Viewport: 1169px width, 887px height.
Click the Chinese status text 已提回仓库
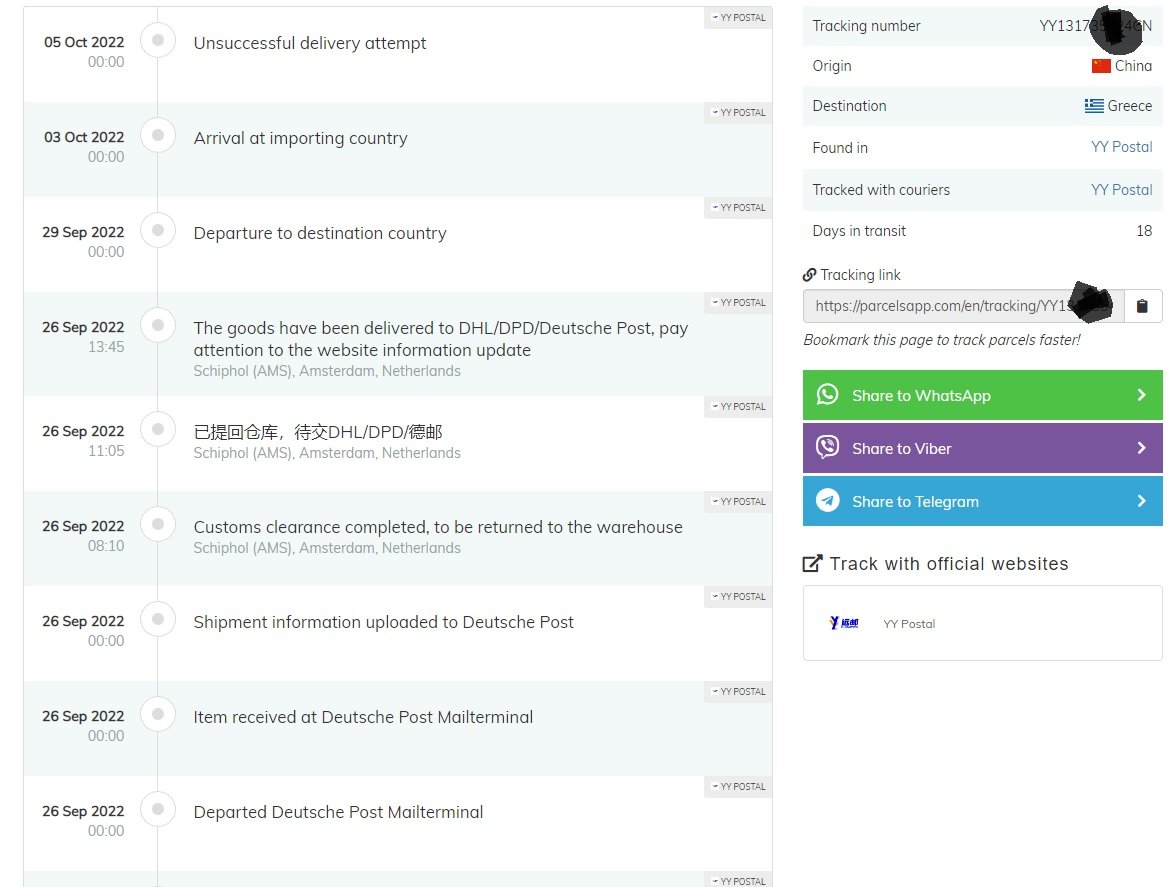pos(318,432)
